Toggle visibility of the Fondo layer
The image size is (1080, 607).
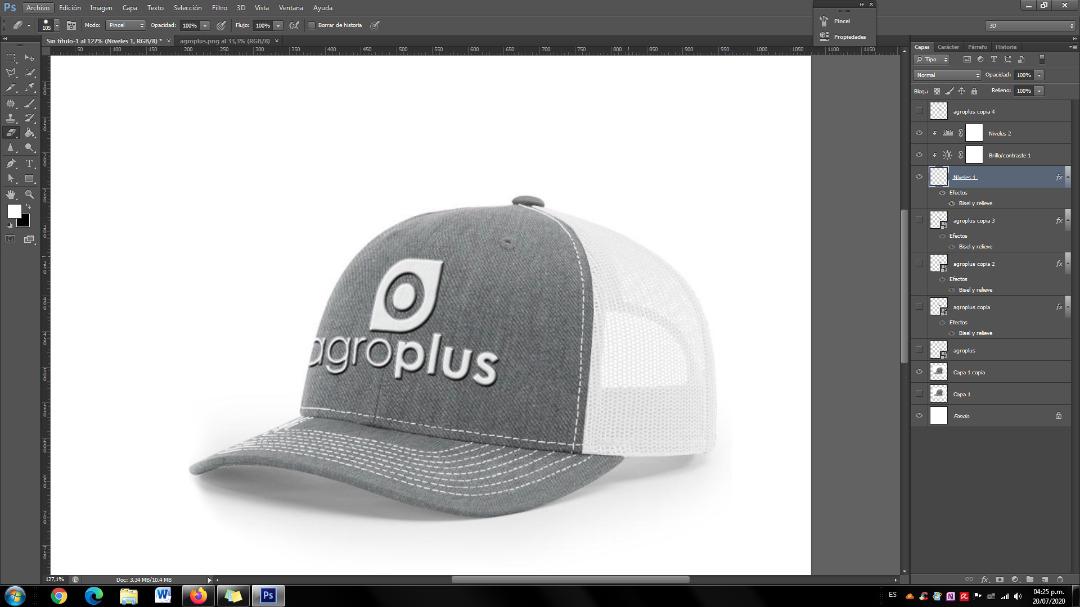919,415
